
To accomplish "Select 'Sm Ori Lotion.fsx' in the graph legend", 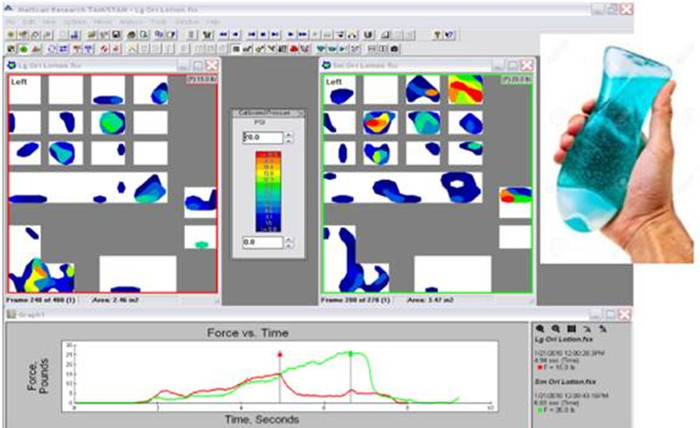I will pos(565,382).
